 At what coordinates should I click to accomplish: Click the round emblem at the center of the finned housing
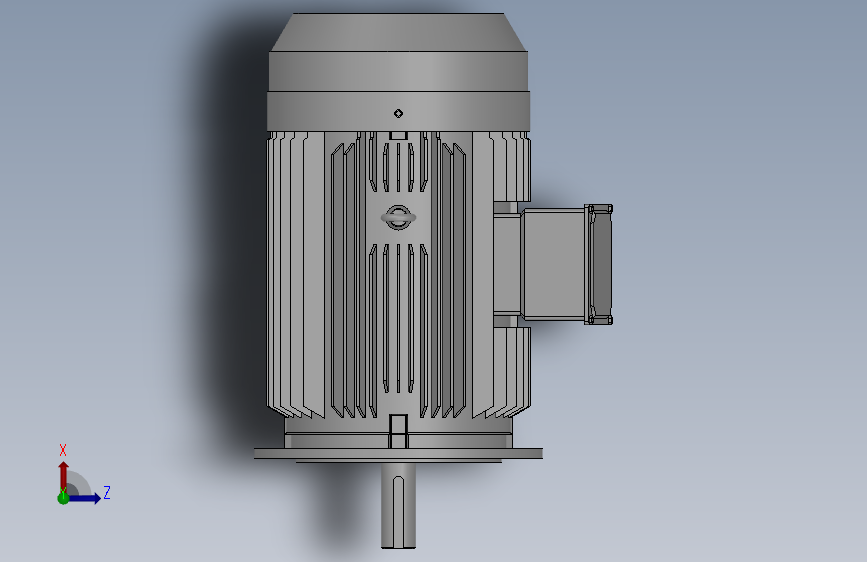(398, 217)
